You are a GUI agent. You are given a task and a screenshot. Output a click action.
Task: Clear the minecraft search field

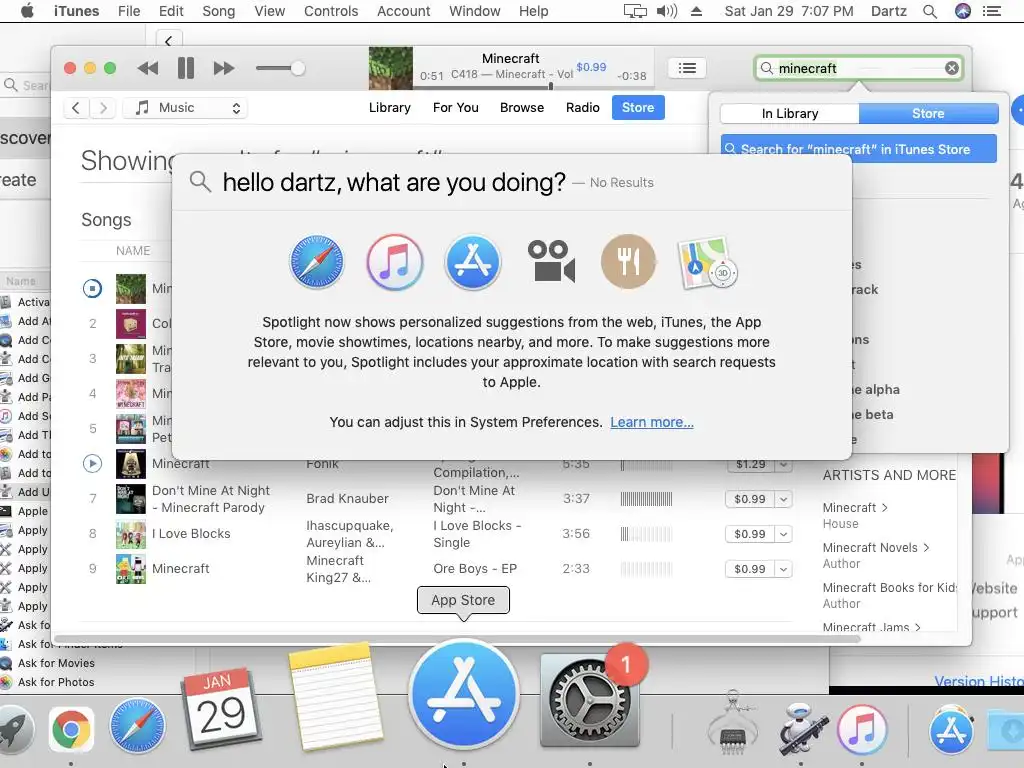pyautogui.click(x=952, y=68)
